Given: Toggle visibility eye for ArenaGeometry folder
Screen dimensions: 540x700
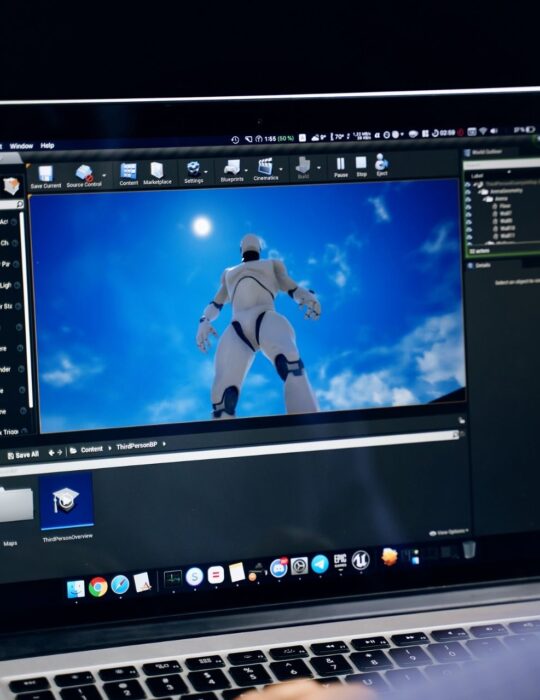Looking at the screenshot, I should tap(468, 192).
